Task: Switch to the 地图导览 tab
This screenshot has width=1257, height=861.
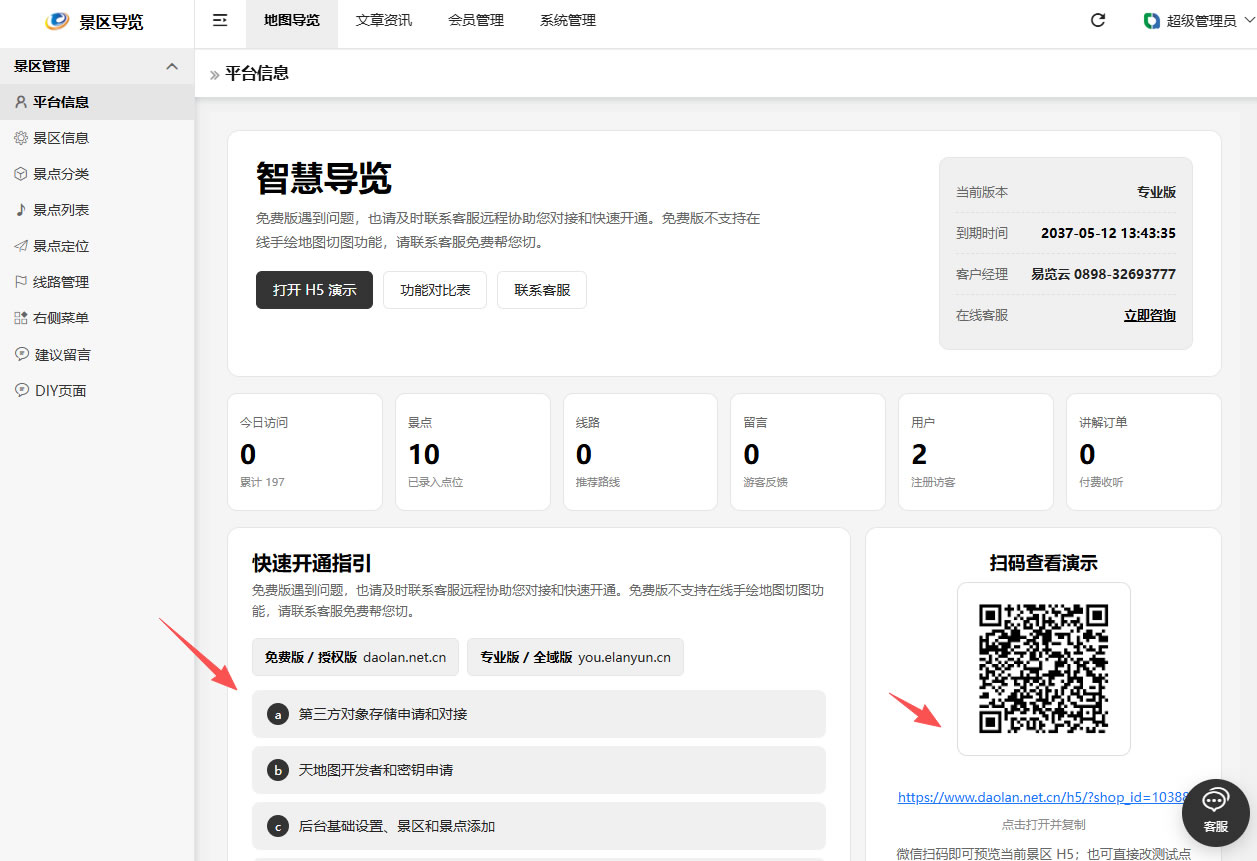Action: click(292, 21)
